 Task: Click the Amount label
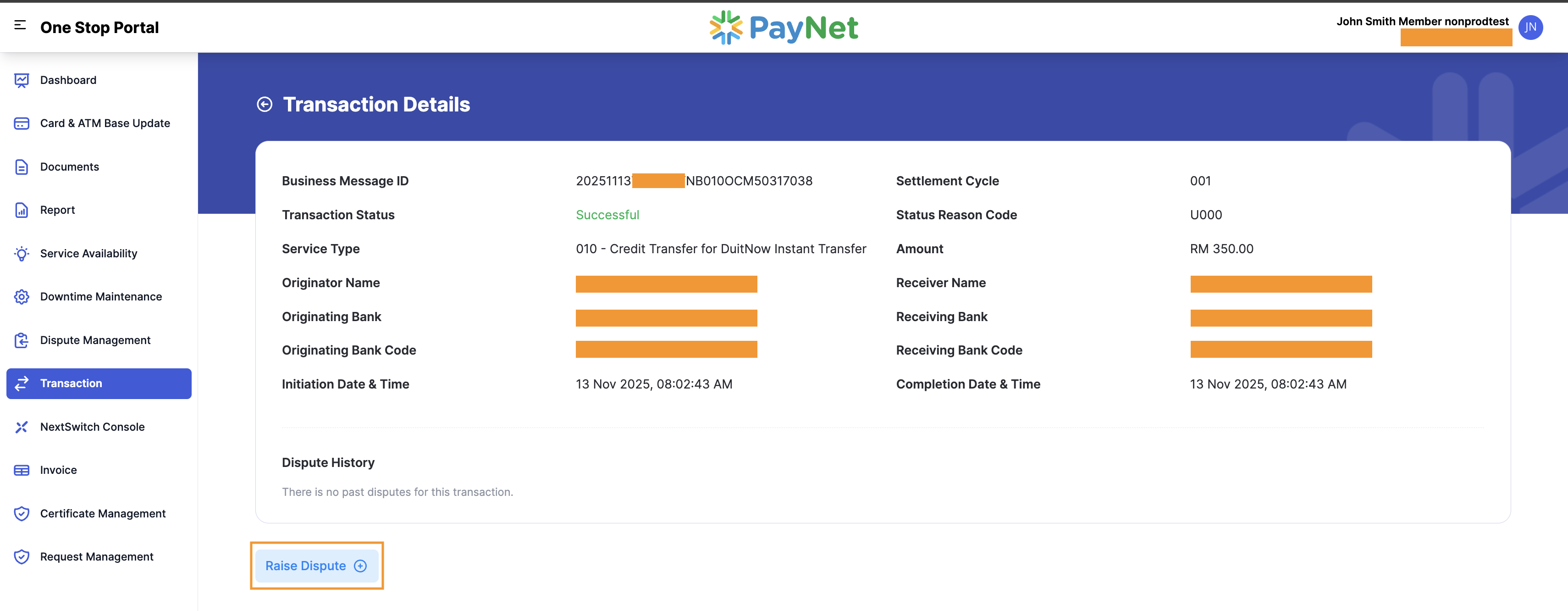pyautogui.click(x=919, y=249)
